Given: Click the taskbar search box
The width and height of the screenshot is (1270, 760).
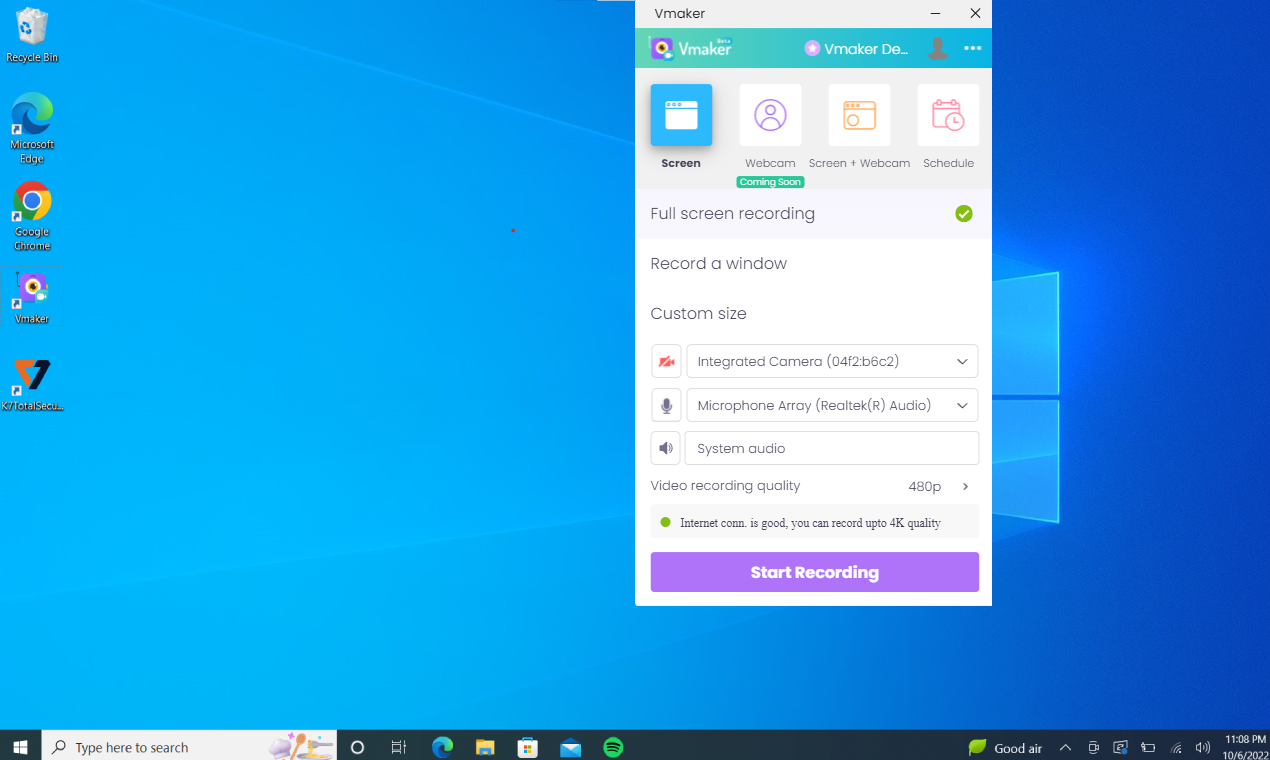Looking at the screenshot, I should (x=189, y=747).
